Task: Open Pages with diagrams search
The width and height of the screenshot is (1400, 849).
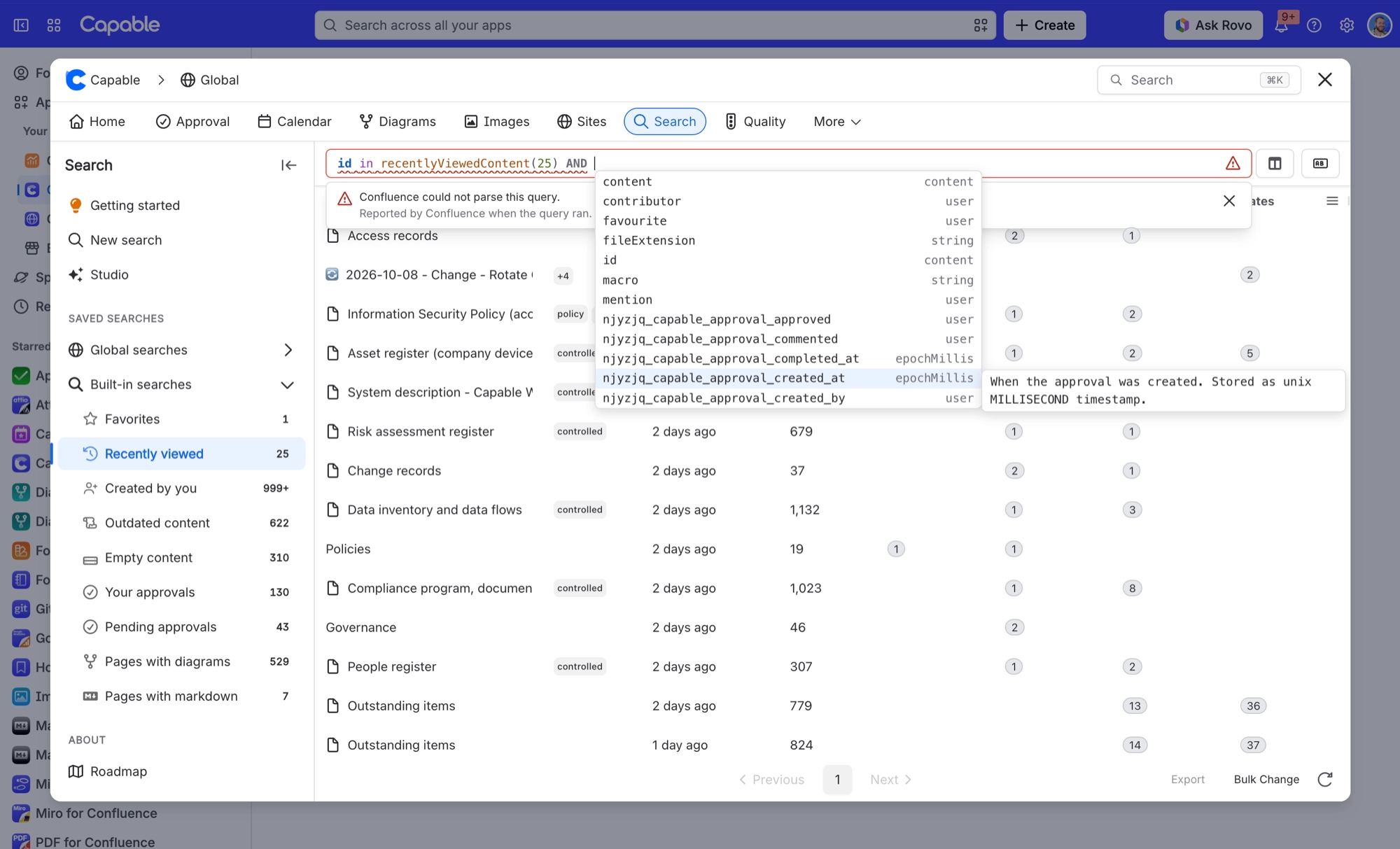Action: click(x=182, y=661)
